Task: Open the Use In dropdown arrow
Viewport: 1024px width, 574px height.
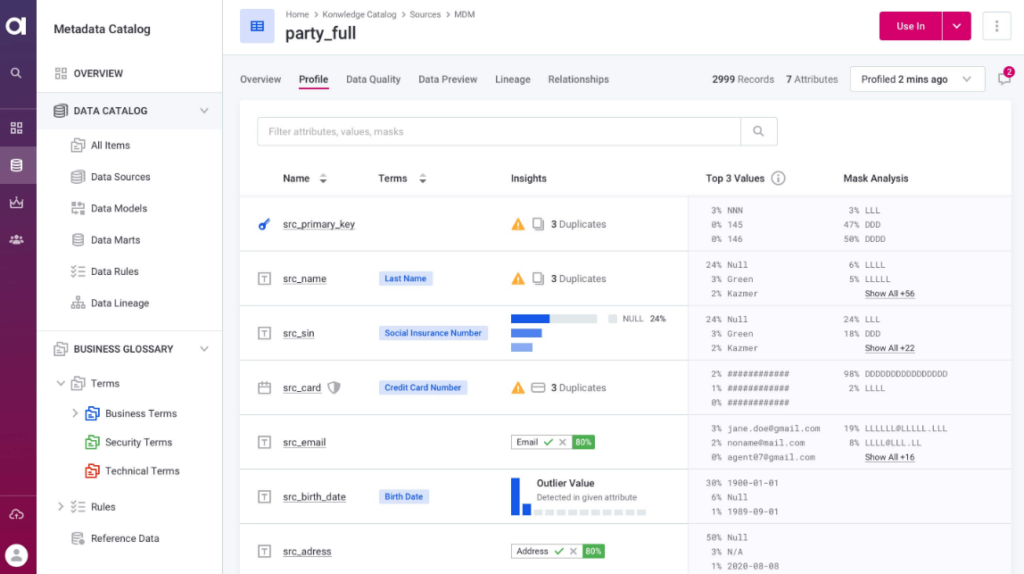Action: [956, 26]
